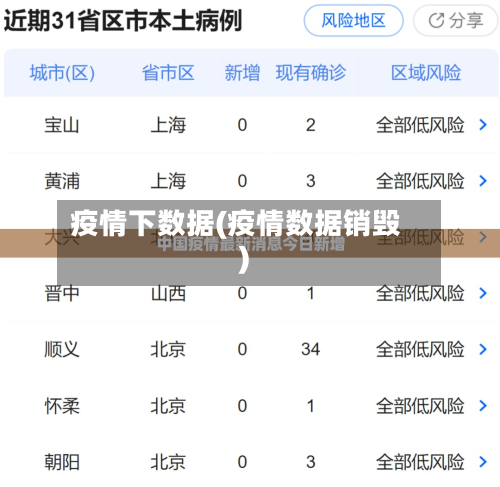The image size is (500, 487).
Task: Select the 城市(区) column header
Action: (62, 73)
